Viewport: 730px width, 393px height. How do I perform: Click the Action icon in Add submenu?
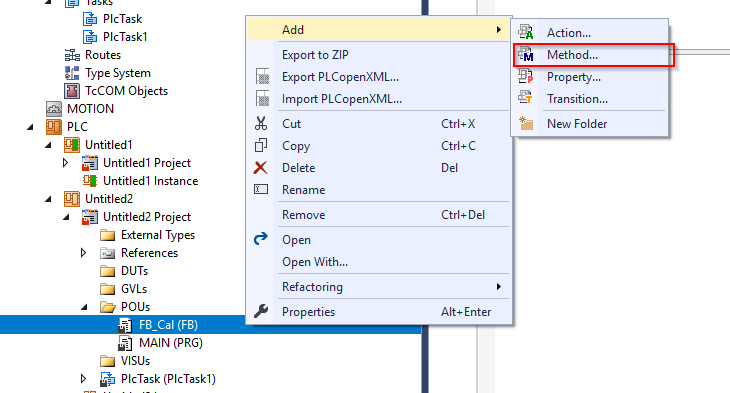pyautogui.click(x=526, y=32)
